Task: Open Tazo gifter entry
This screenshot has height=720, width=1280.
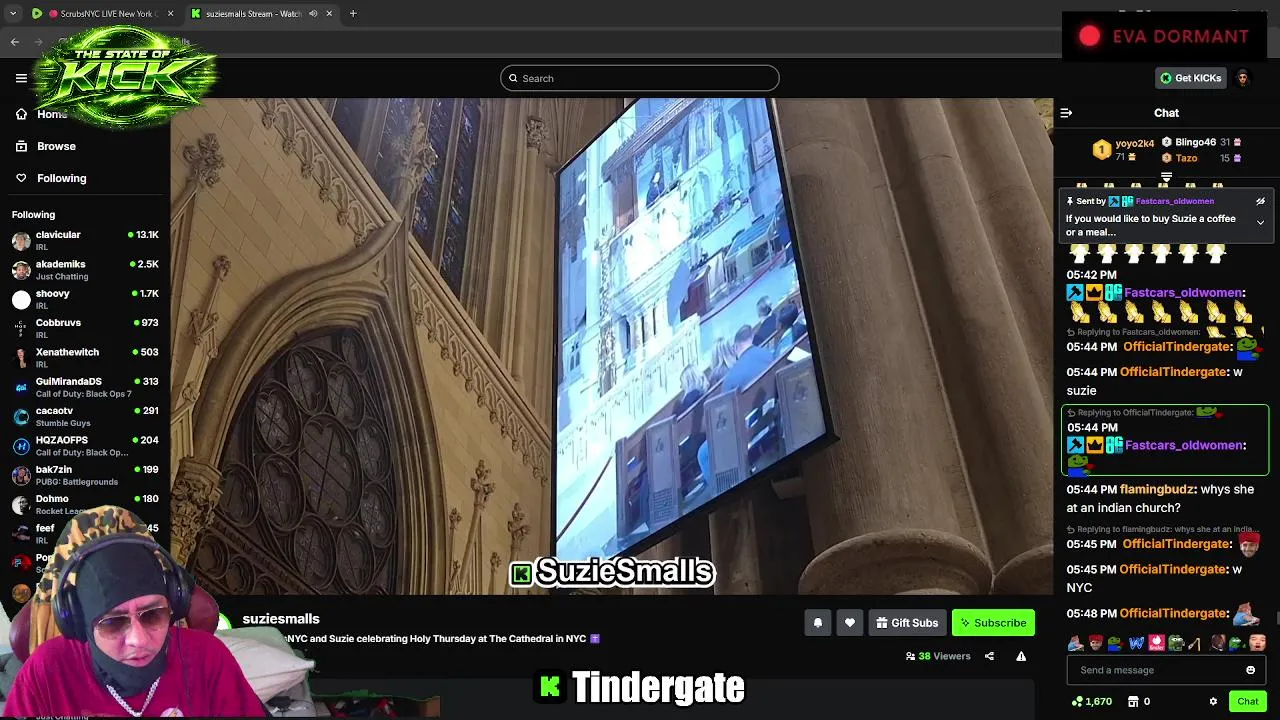Action: pyautogui.click(x=1201, y=158)
